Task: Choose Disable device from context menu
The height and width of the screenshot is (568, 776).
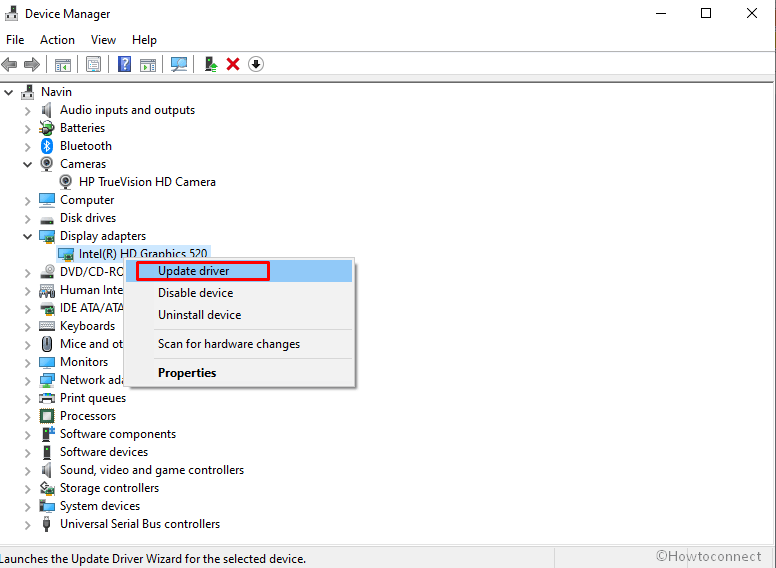Action: pos(239,293)
